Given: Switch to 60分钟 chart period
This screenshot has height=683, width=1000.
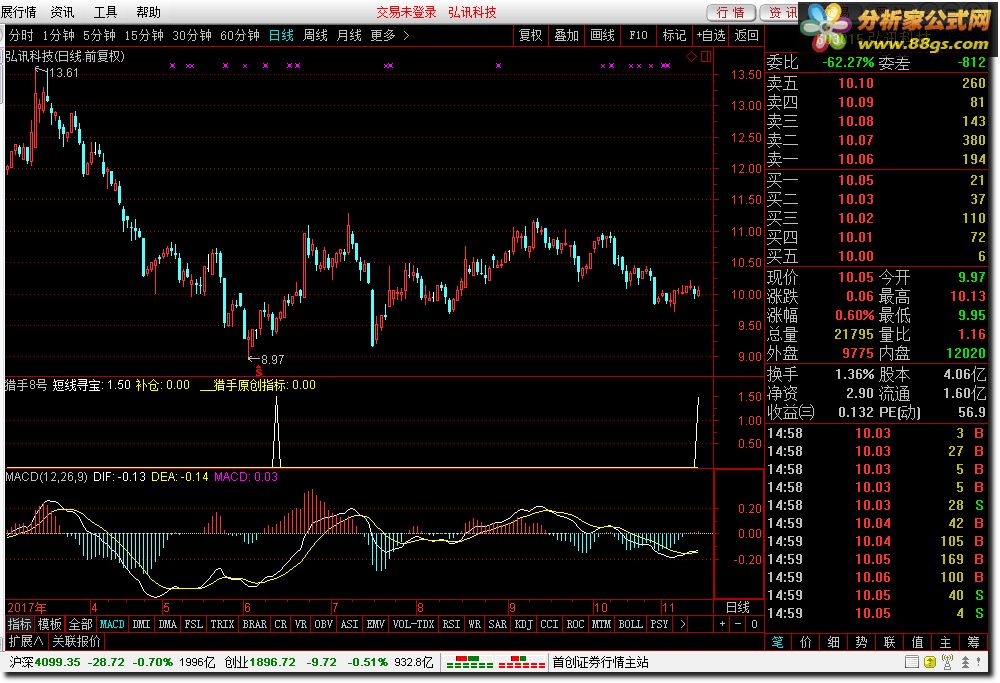Looking at the screenshot, I should 240,36.
